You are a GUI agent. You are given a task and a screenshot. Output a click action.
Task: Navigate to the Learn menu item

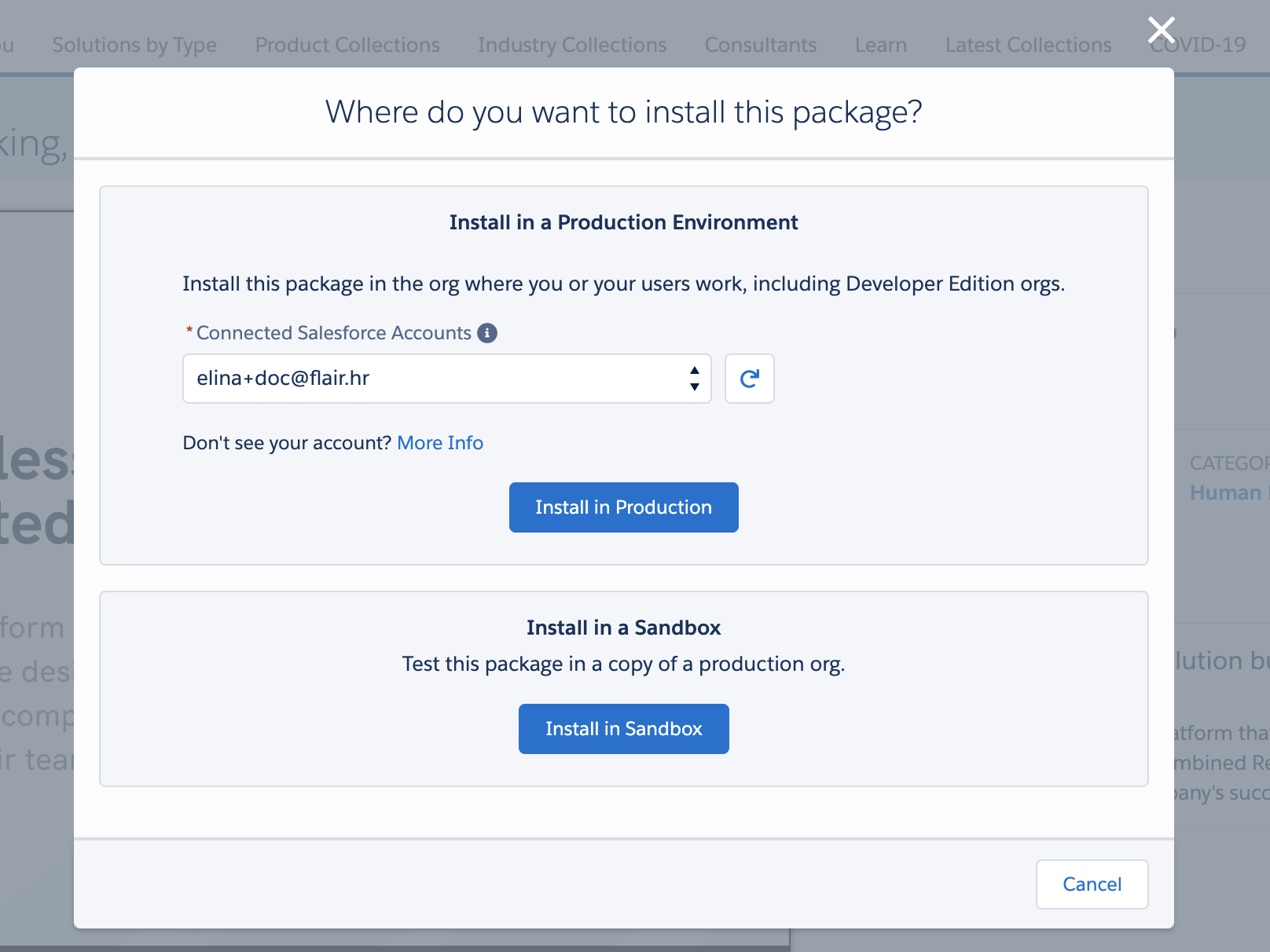pyautogui.click(x=880, y=45)
